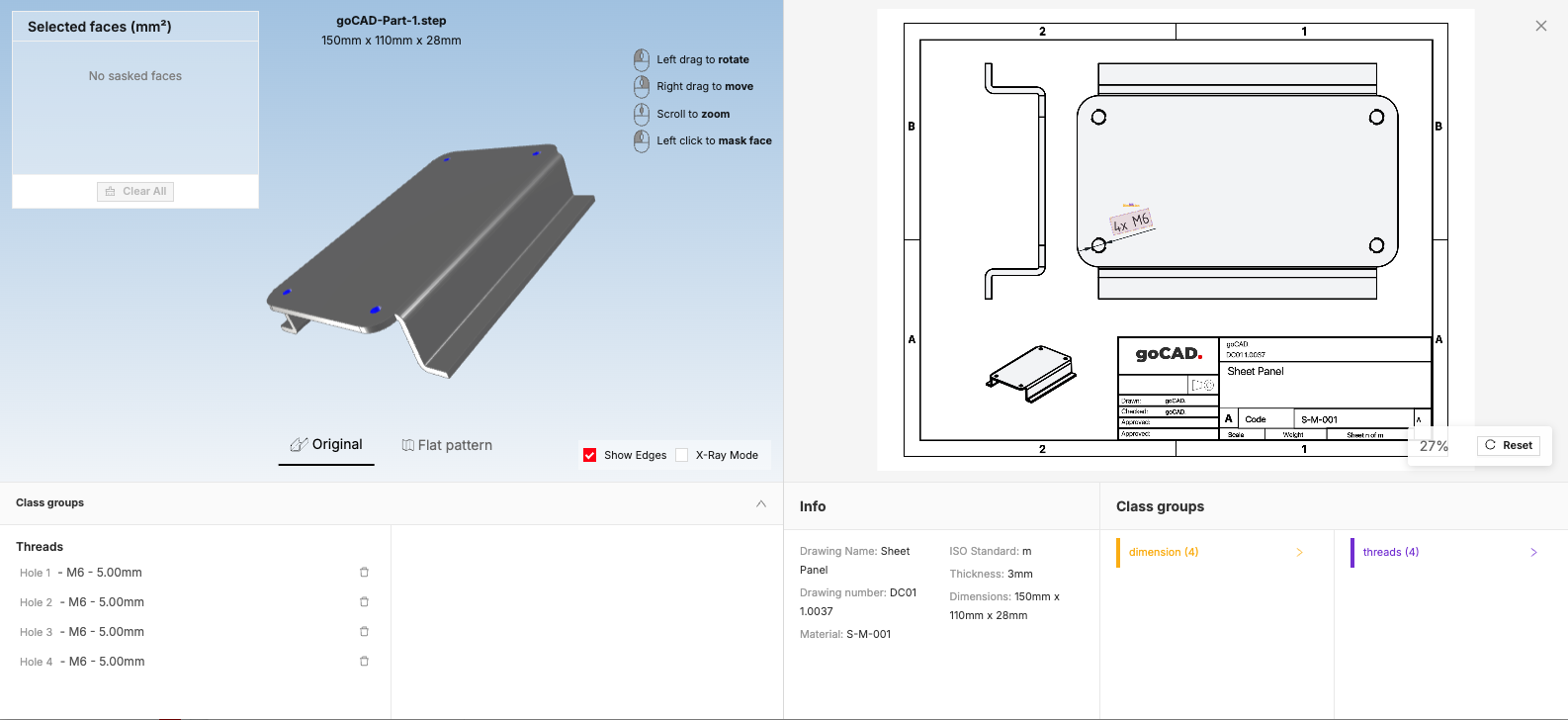Click the Scroll to zoom mouse icon
Screen dimensions: 1568x720
pos(642,114)
